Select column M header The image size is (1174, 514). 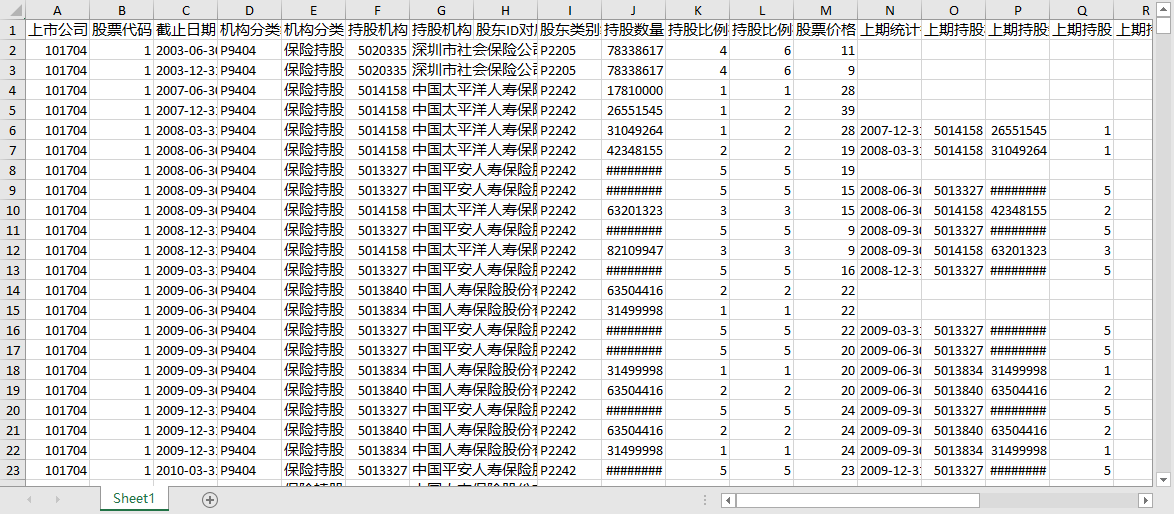(x=826, y=10)
